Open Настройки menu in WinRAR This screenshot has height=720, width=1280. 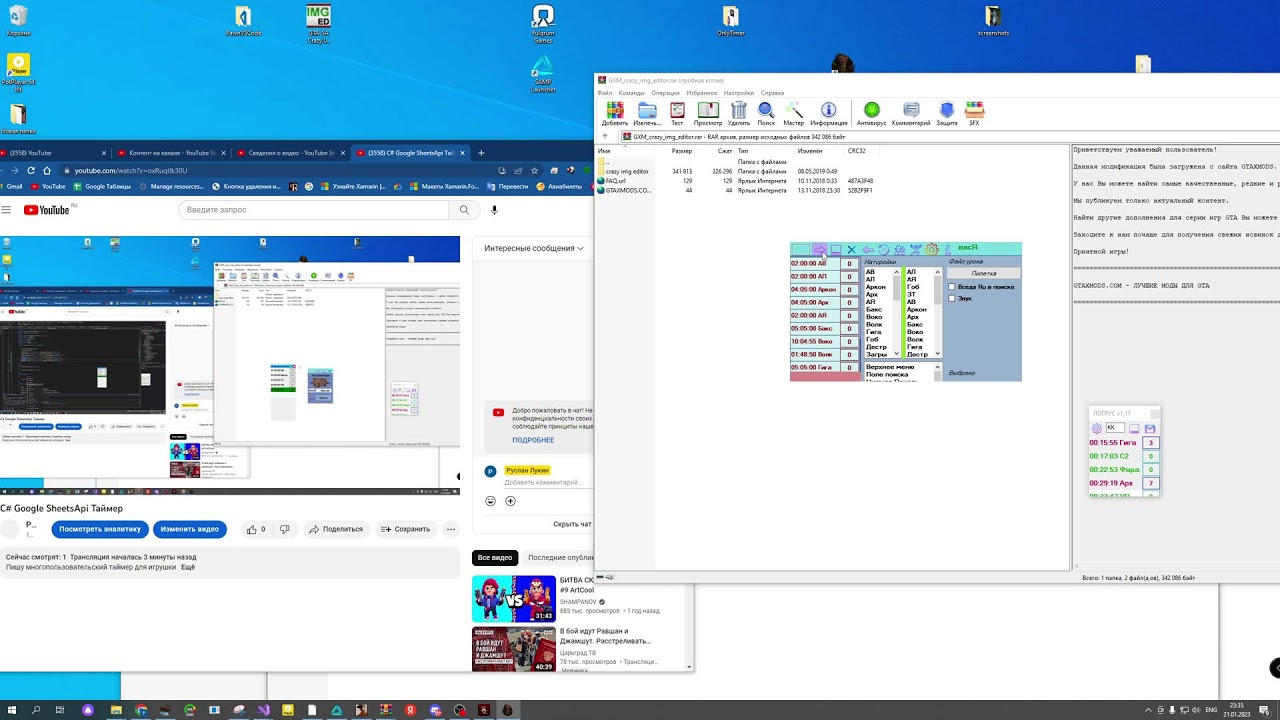click(x=739, y=93)
